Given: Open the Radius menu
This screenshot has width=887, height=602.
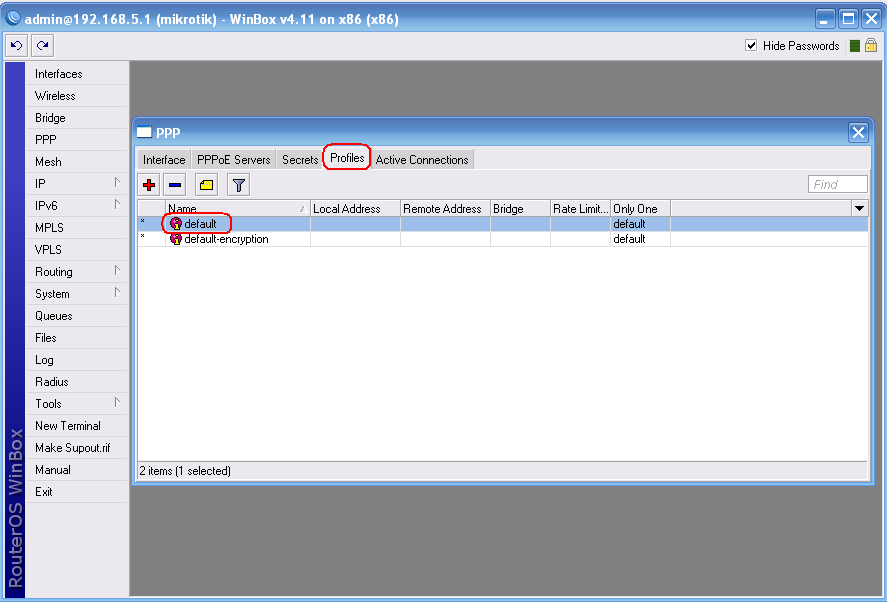Looking at the screenshot, I should coord(76,382).
